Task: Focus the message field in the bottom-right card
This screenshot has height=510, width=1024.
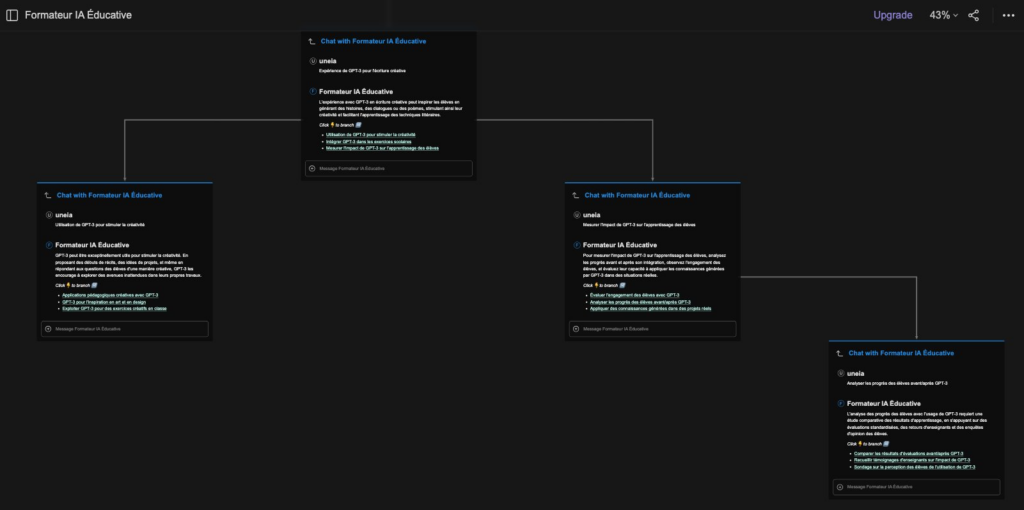Action: tap(917, 487)
